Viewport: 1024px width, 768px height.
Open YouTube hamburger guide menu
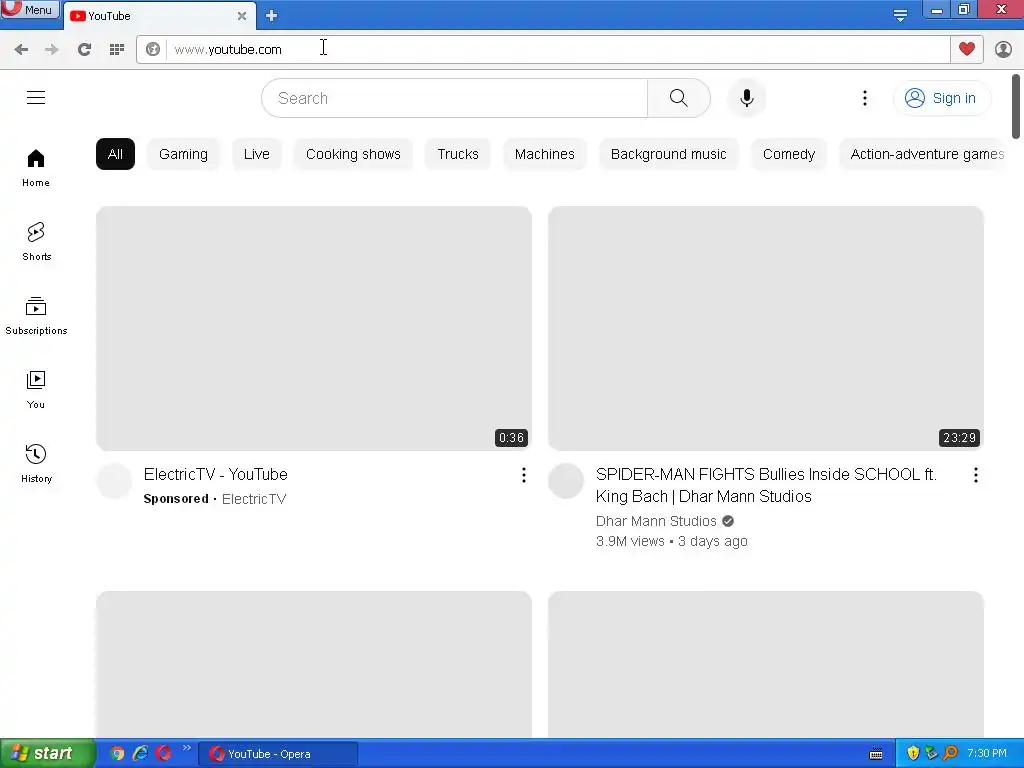tap(36, 98)
